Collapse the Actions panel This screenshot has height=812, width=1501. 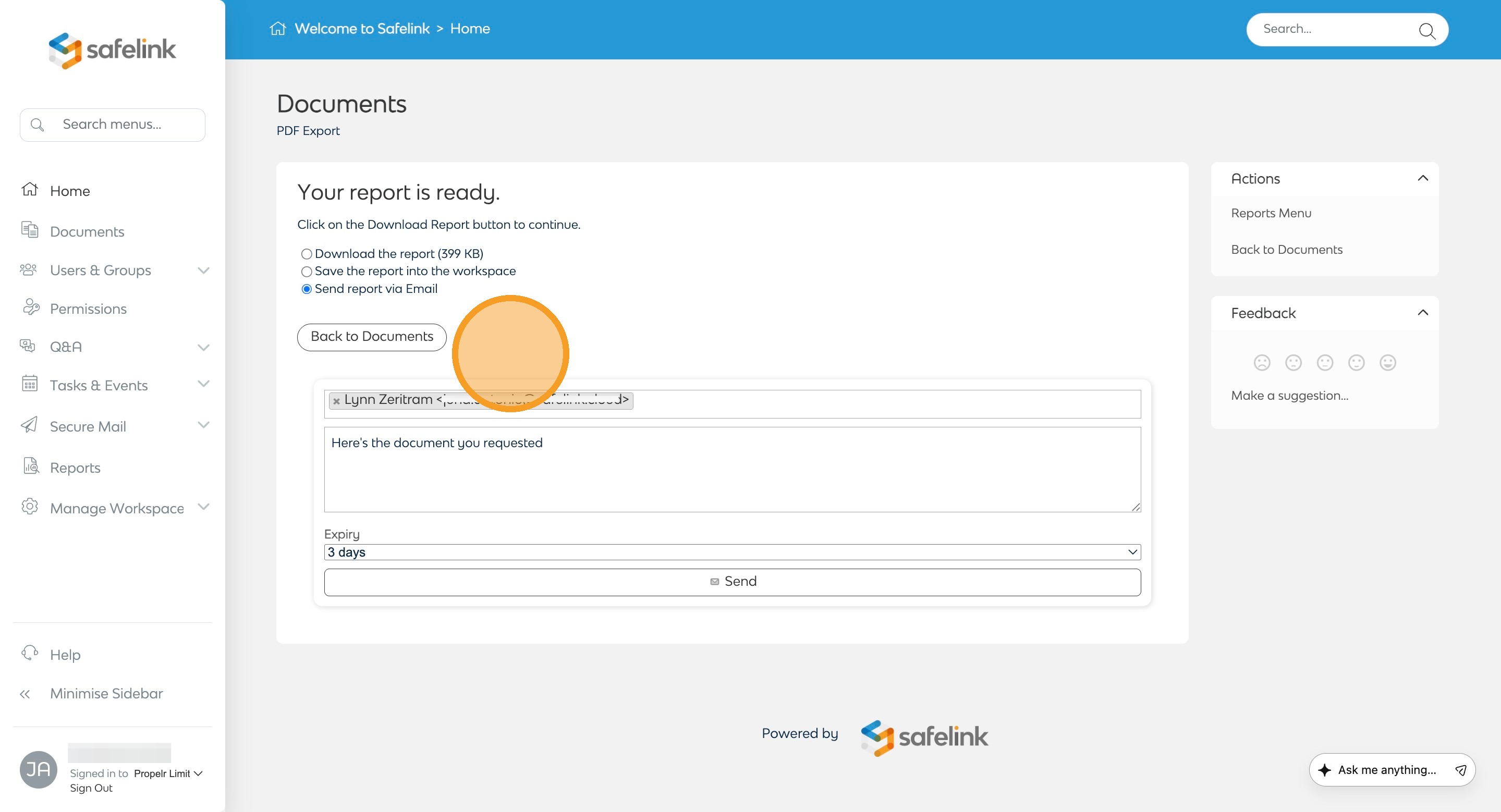[1422, 178]
